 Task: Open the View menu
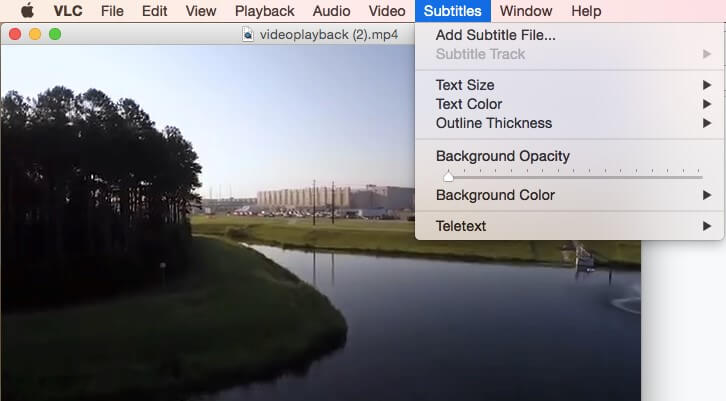[200, 11]
